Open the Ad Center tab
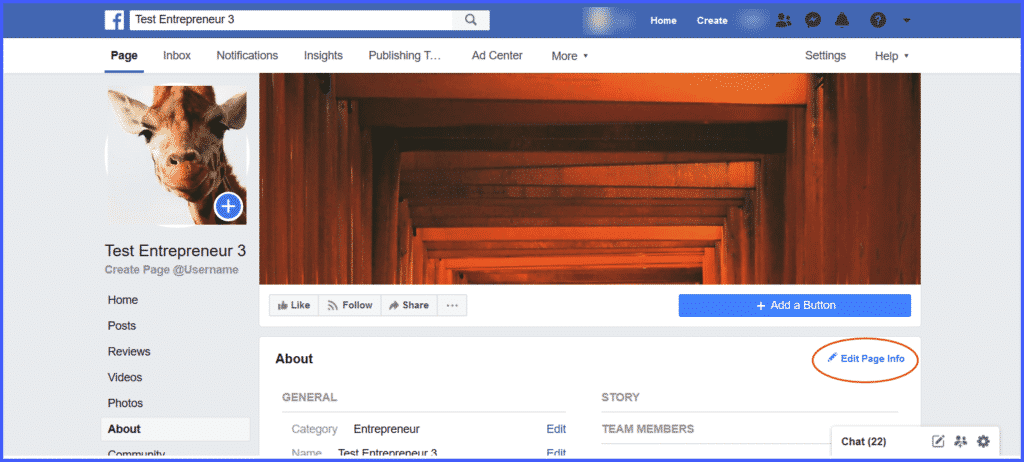1024x462 pixels. click(x=497, y=56)
